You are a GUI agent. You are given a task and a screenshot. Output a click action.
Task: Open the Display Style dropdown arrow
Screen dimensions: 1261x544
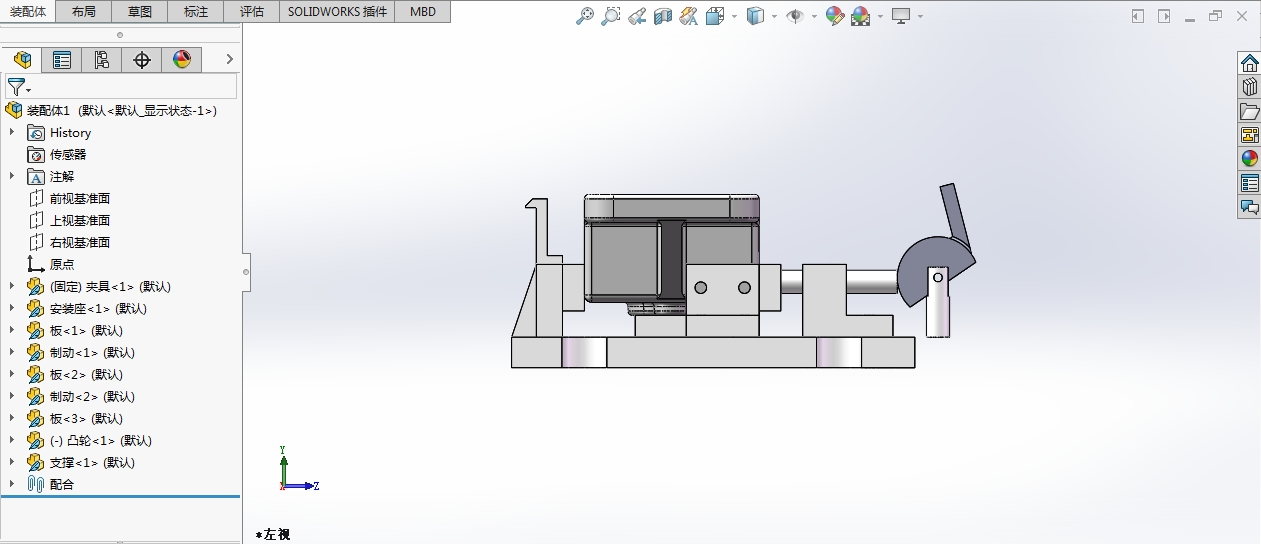point(775,17)
